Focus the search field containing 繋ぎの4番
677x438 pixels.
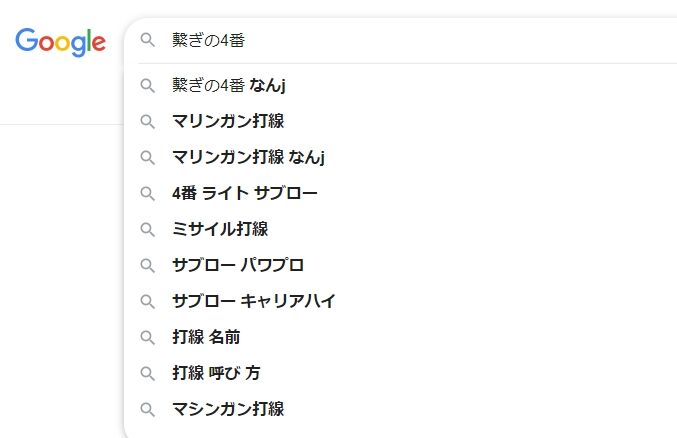tap(400, 40)
